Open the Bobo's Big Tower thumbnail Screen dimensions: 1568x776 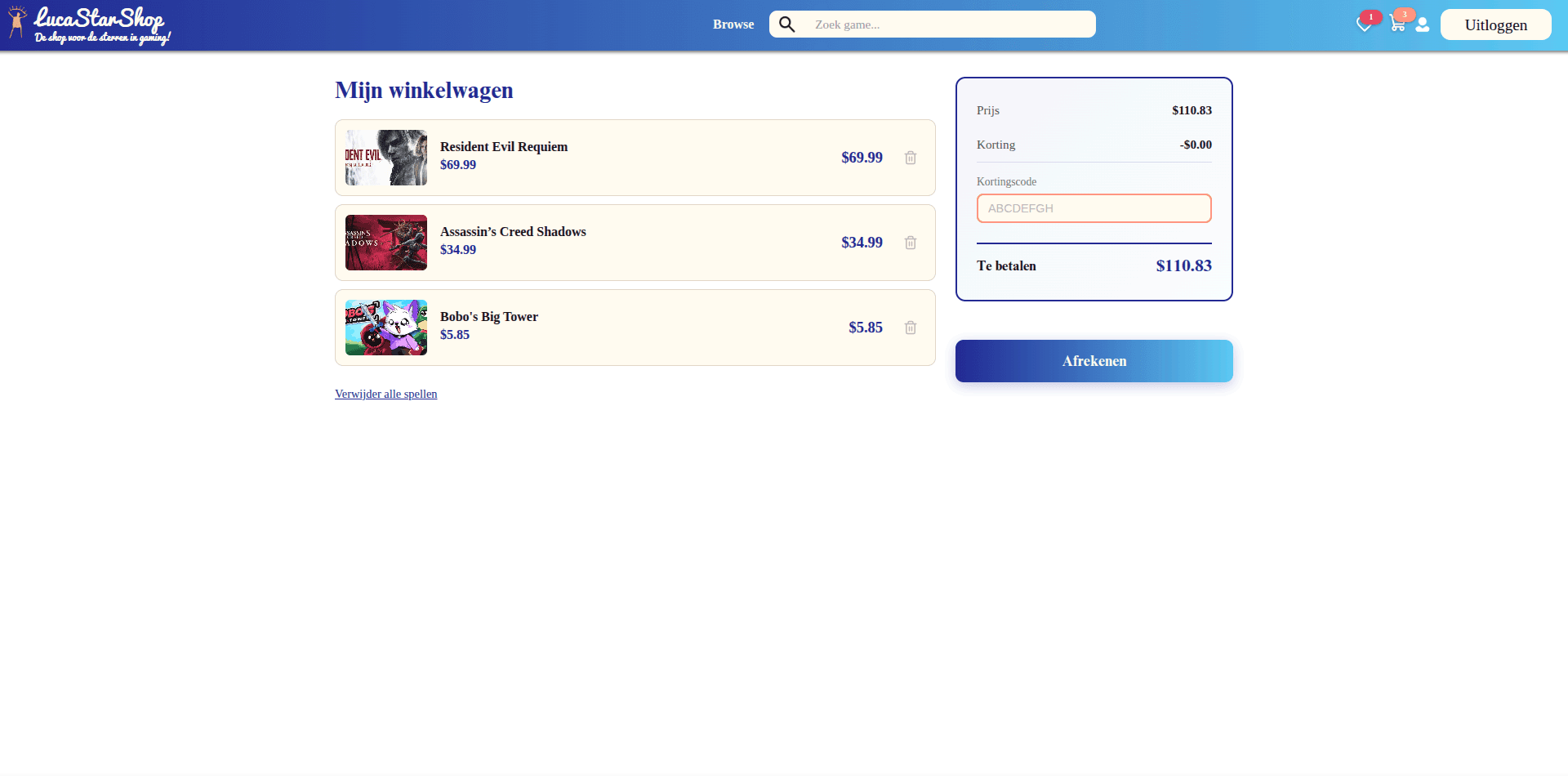point(386,328)
